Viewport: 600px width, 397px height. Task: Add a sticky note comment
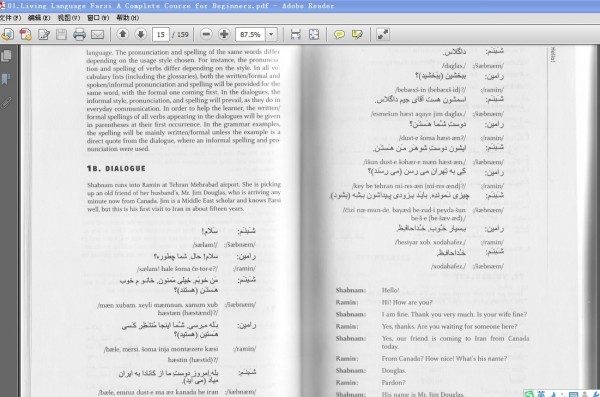click(x=339, y=34)
